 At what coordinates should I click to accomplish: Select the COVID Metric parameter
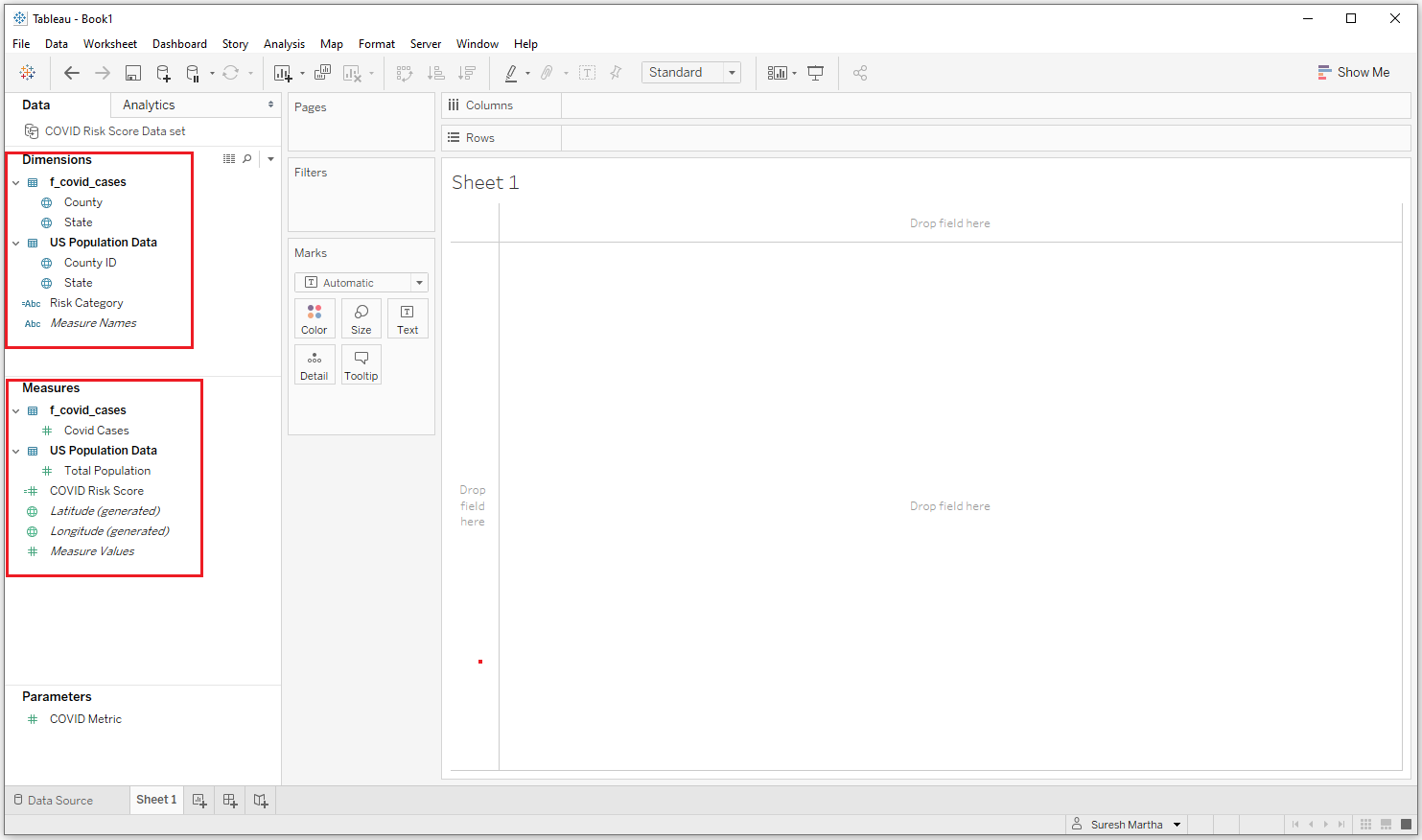(85, 718)
